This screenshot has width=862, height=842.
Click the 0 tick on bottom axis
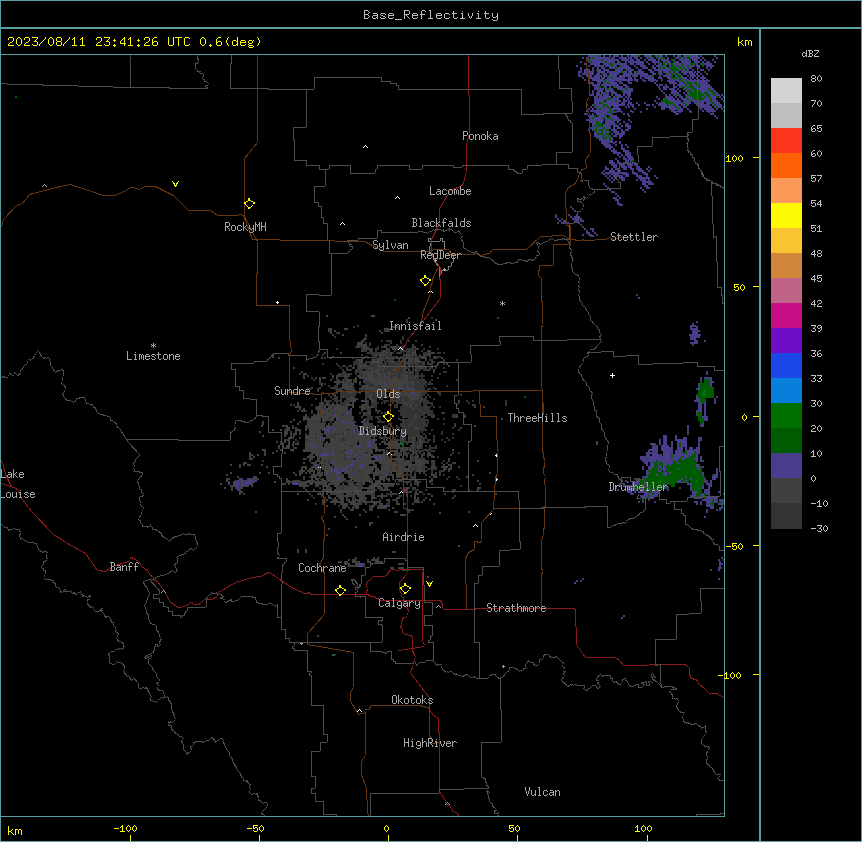pos(386,828)
